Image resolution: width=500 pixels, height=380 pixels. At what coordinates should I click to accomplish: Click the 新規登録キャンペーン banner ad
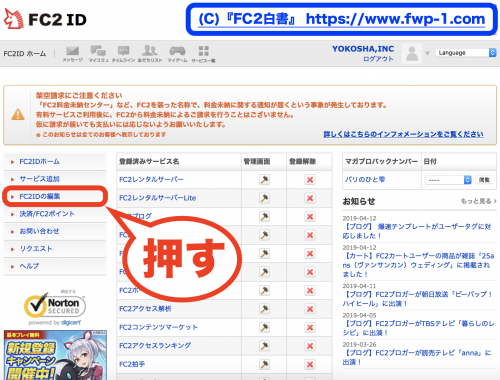tap(55, 355)
